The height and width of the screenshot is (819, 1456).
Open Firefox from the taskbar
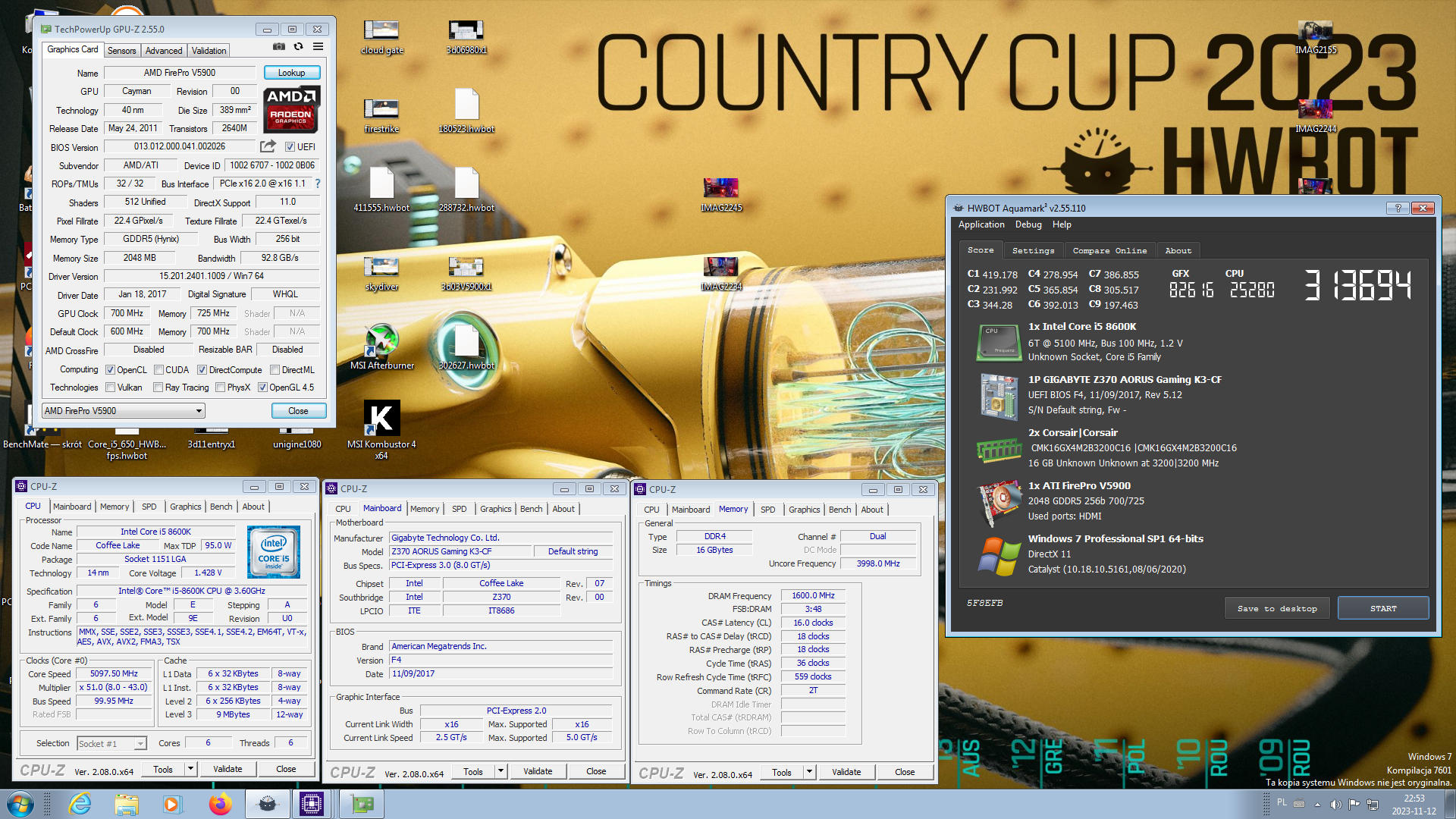point(220,804)
